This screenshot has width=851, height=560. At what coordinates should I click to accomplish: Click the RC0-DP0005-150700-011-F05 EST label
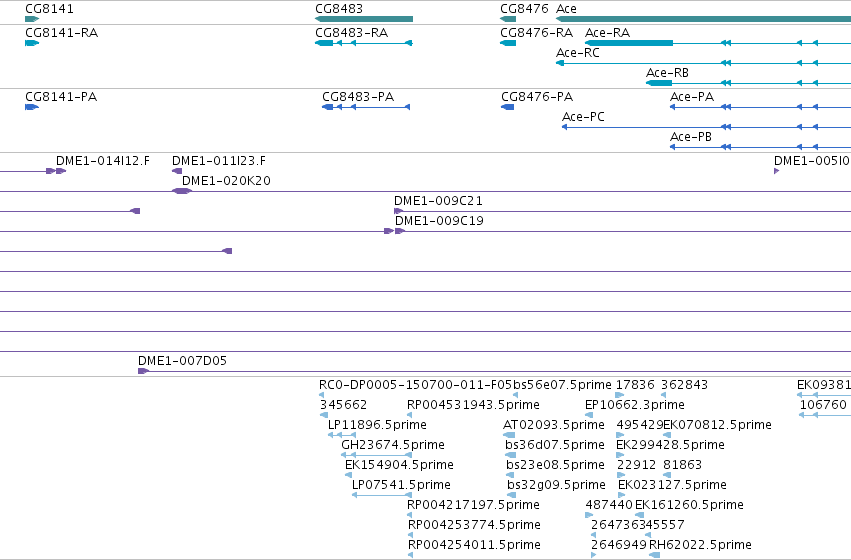(415, 385)
